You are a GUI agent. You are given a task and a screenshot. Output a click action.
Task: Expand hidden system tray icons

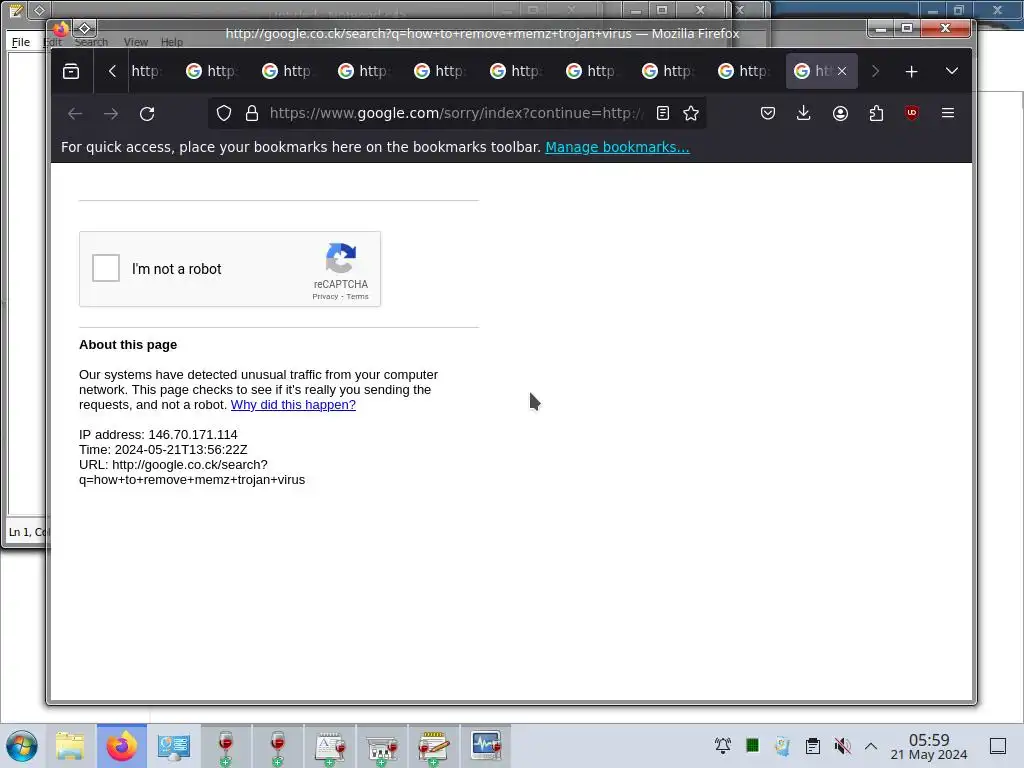pyautogui.click(x=871, y=746)
